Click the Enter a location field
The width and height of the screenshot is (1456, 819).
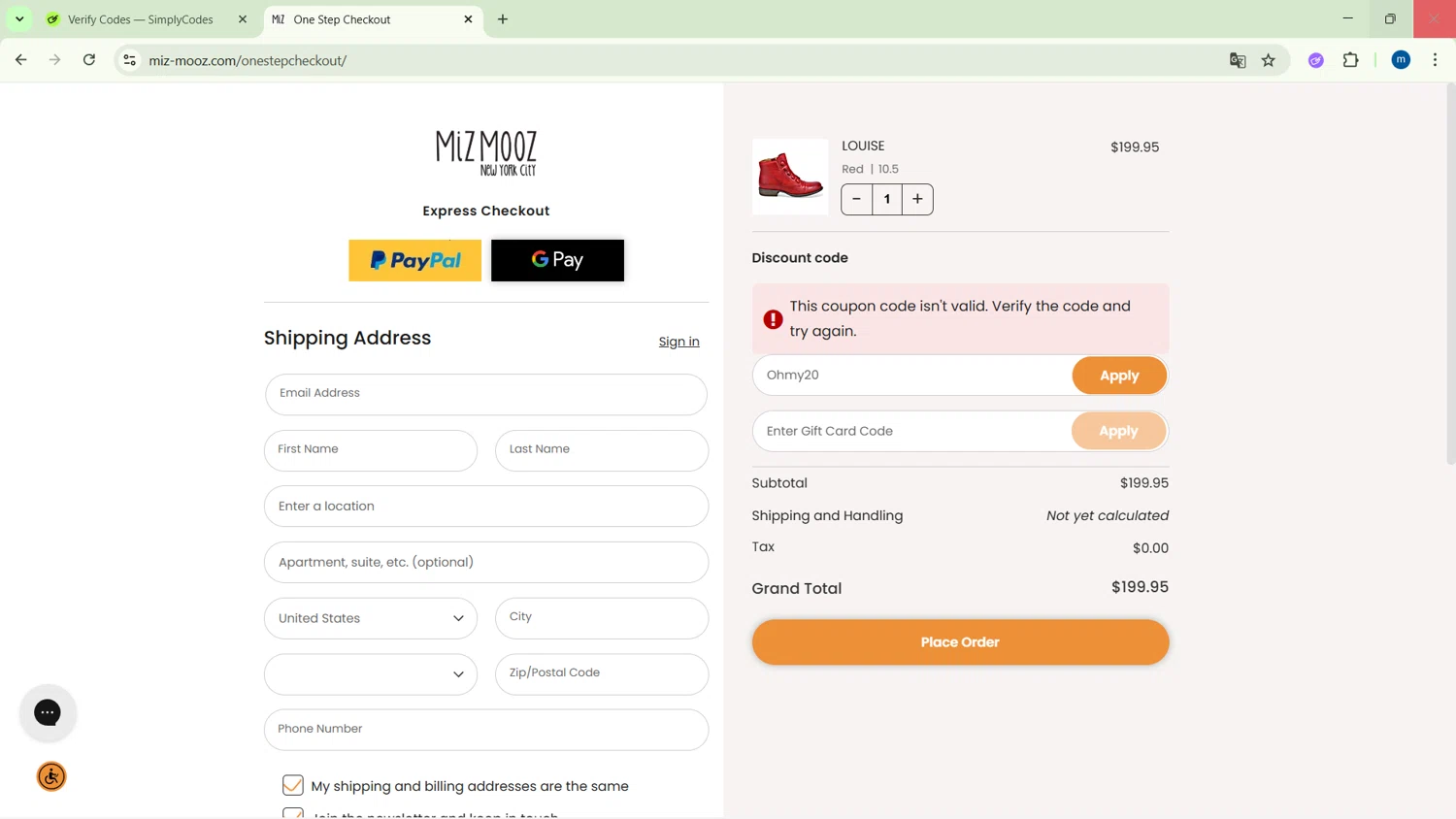coord(486,507)
